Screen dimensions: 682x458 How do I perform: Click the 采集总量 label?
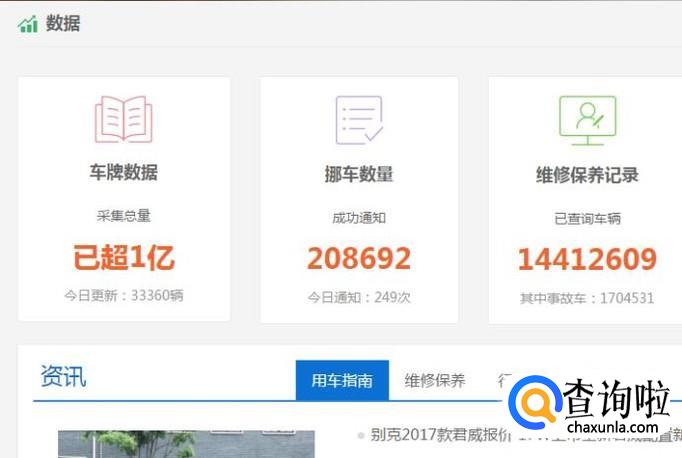click(124, 216)
